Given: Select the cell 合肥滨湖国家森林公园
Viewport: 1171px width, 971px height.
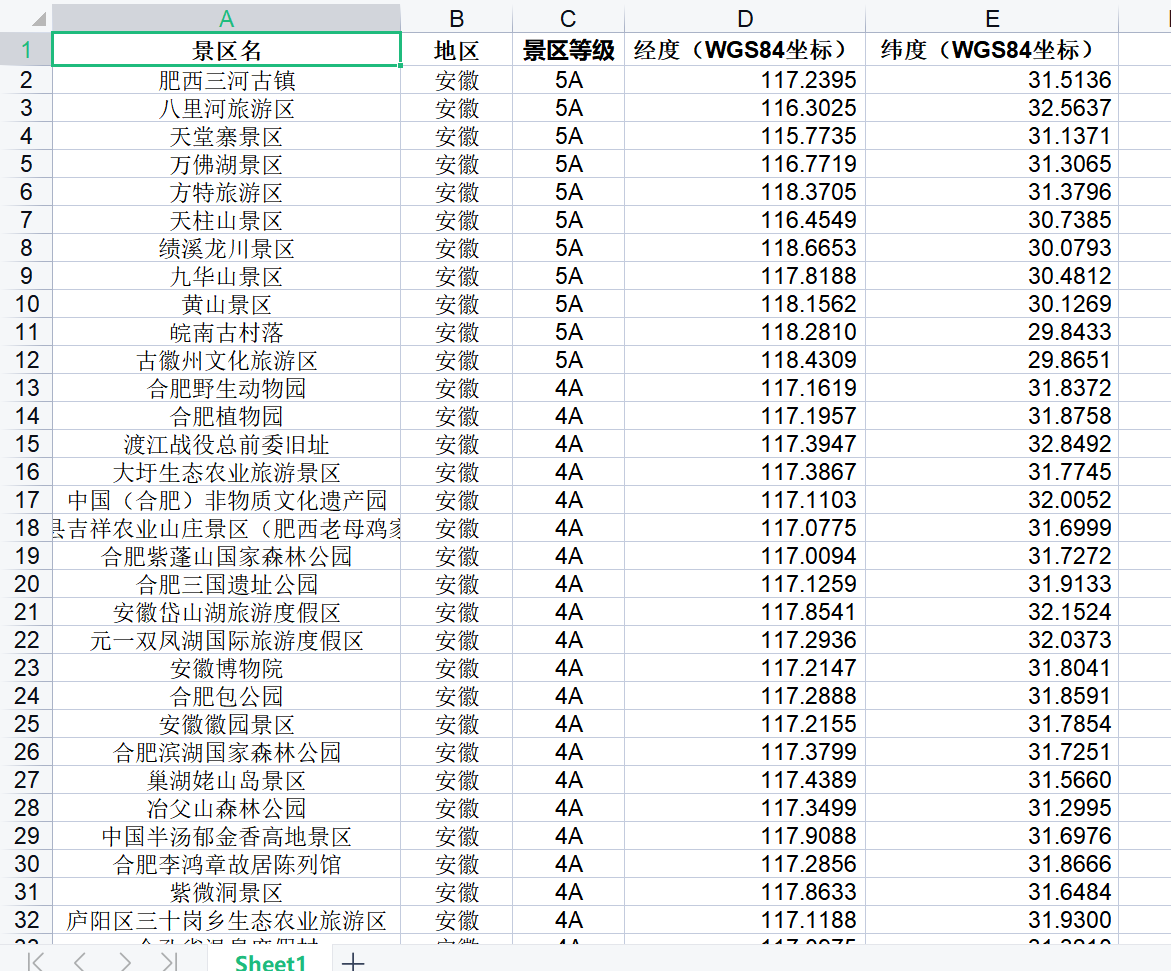Looking at the screenshot, I should point(226,752).
